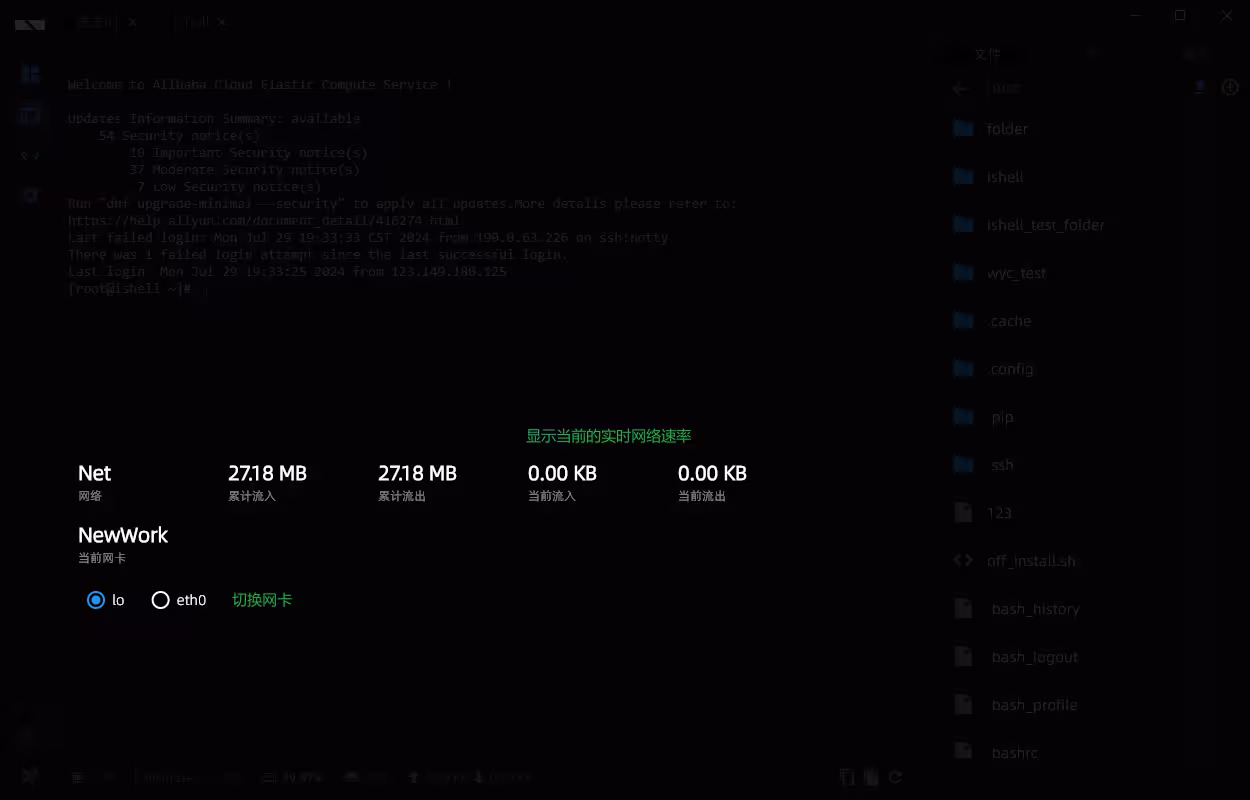The image size is (1250, 800).
Task: Click the upload icon beside the path bar
Action: pyautogui.click(x=1199, y=88)
